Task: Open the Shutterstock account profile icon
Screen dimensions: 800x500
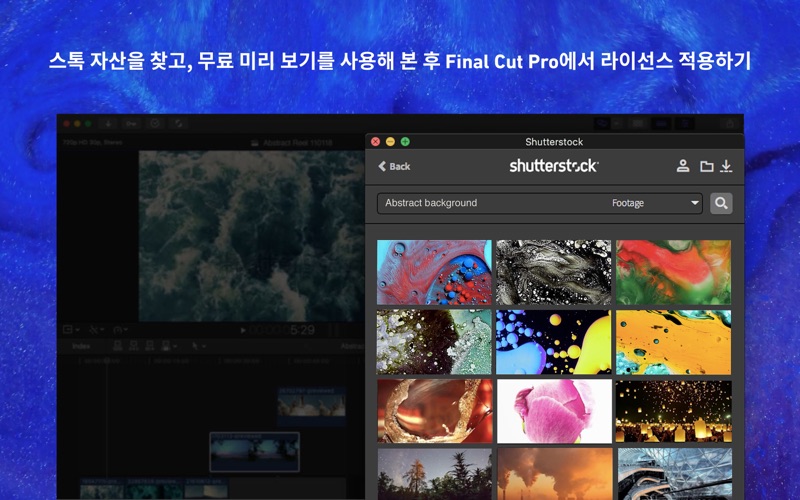Action: tap(683, 166)
